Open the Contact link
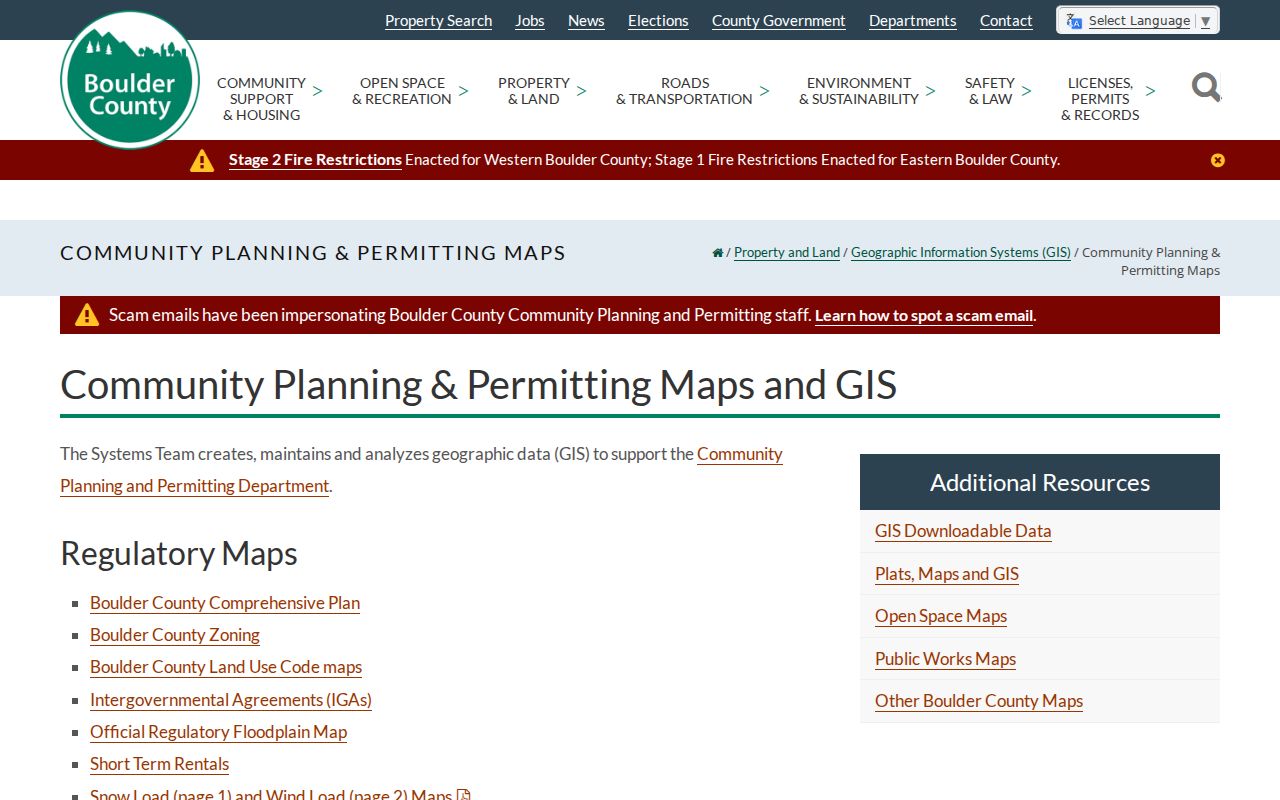This screenshot has width=1280, height=800. [1006, 21]
